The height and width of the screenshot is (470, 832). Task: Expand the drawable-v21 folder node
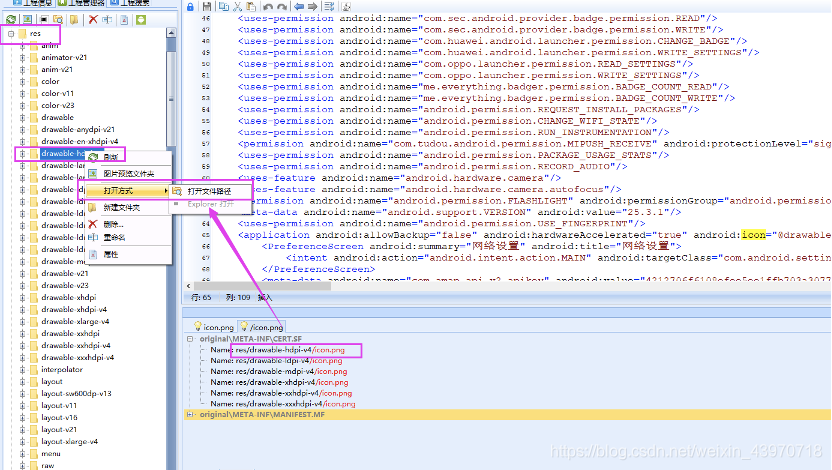tap(22, 273)
